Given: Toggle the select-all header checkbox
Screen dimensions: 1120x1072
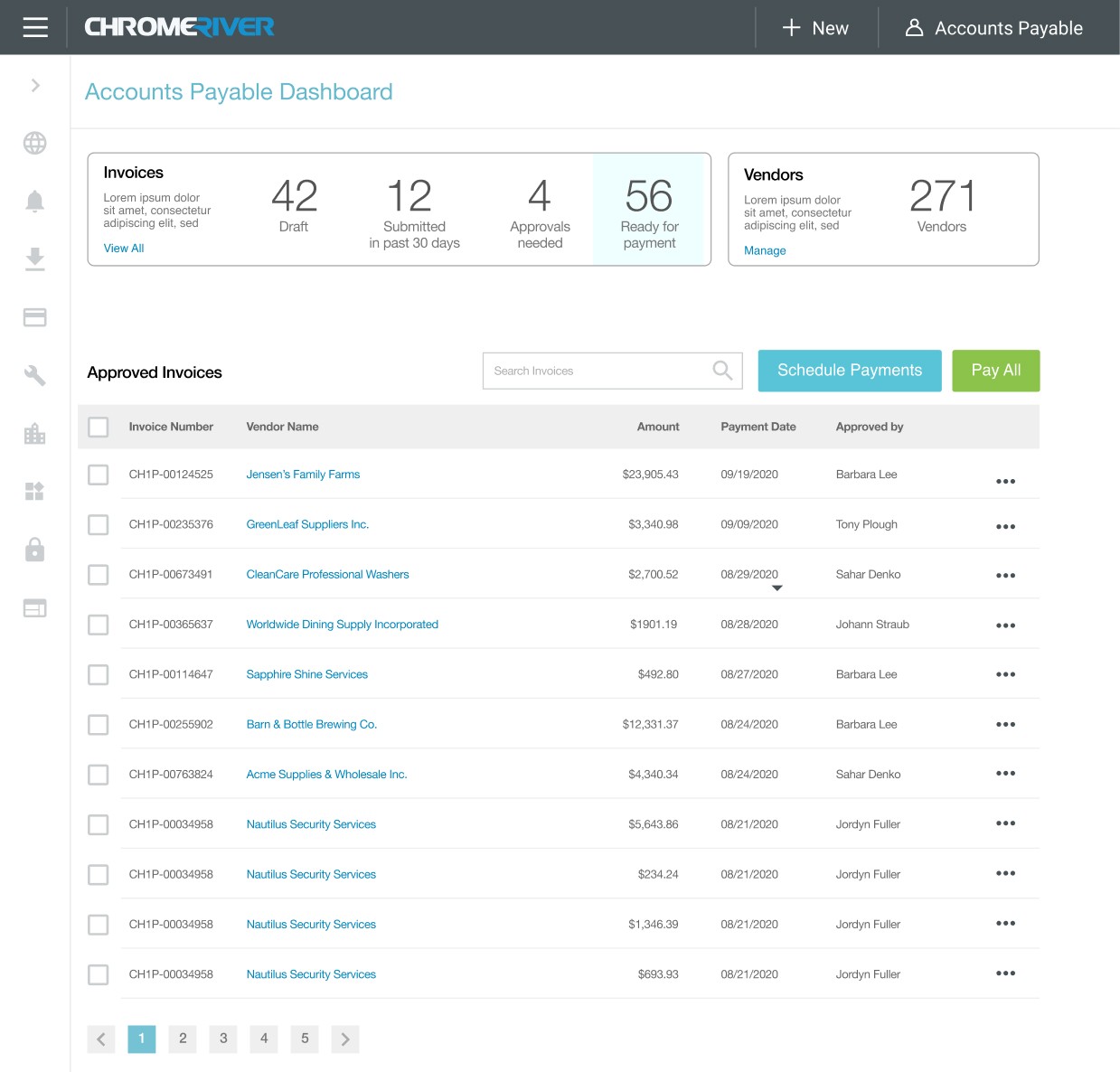Looking at the screenshot, I should 99,427.
